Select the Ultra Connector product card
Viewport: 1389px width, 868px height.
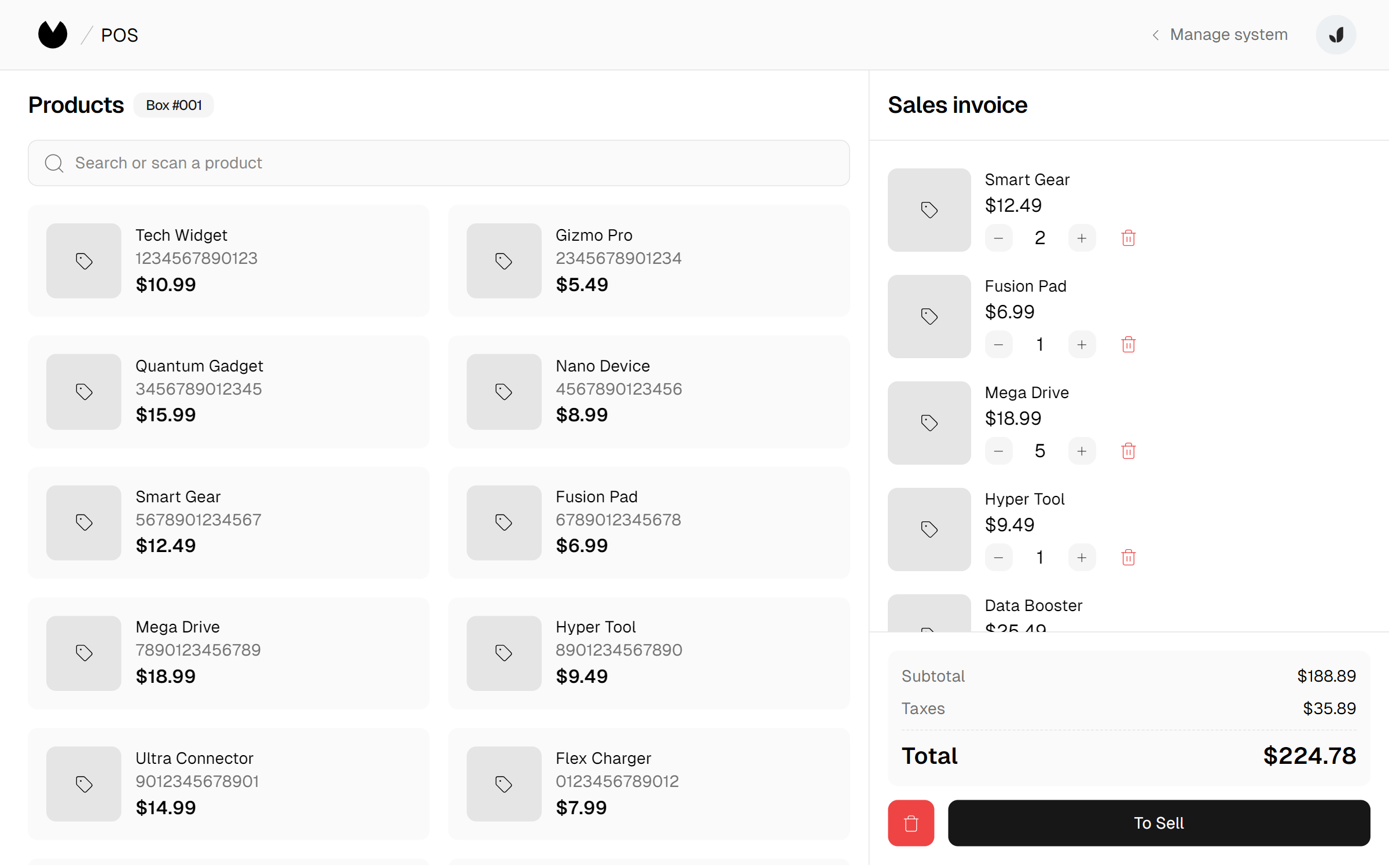pyautogui.click(x=229, y=784)
